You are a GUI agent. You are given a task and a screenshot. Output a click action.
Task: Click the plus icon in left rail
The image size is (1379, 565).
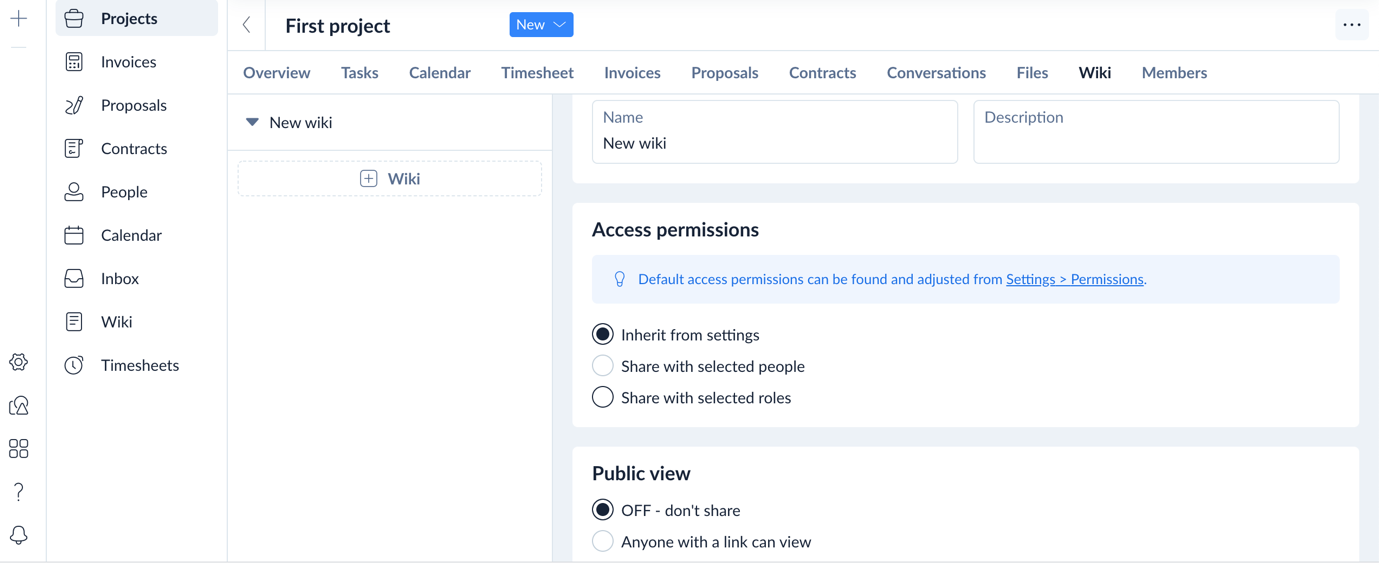click(x=19, y=18)
